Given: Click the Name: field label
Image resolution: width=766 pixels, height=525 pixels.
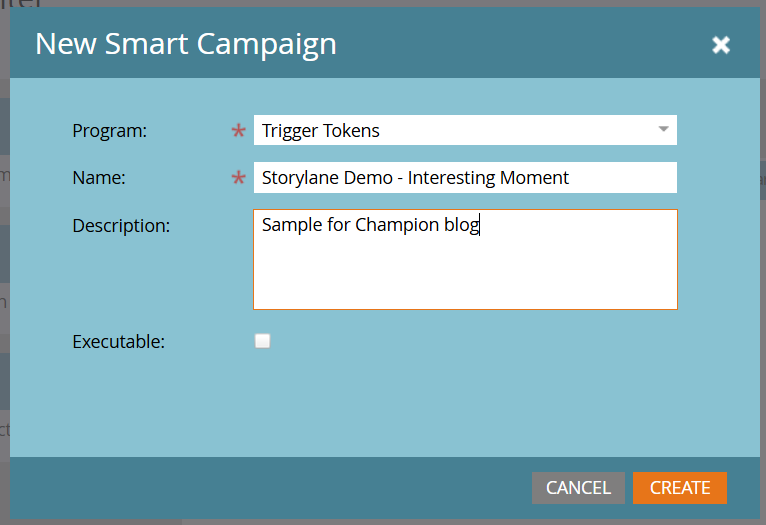Looking at the screenshot, I should pos(97,178).
